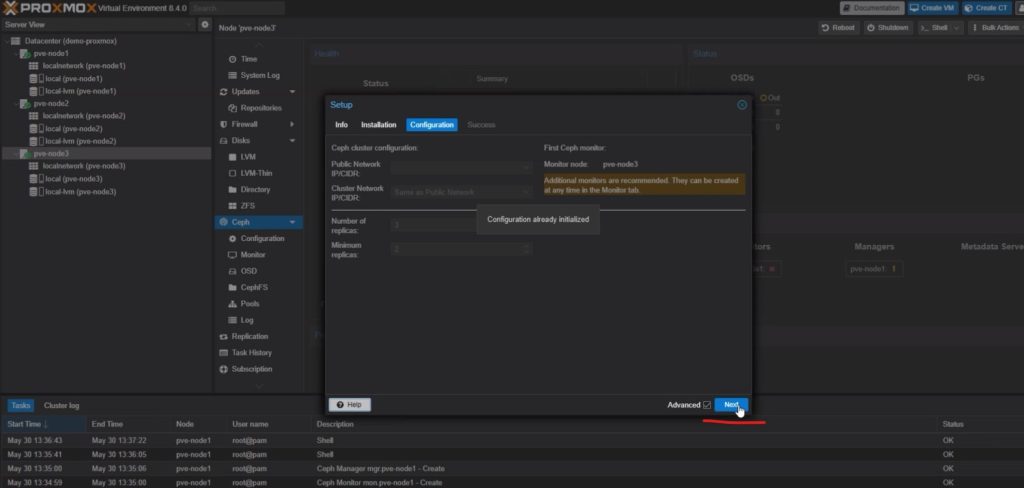The height and width of the screenshot is (488, 1024).
Task: Click the Create VM button
Action: (x=933, y=8)
